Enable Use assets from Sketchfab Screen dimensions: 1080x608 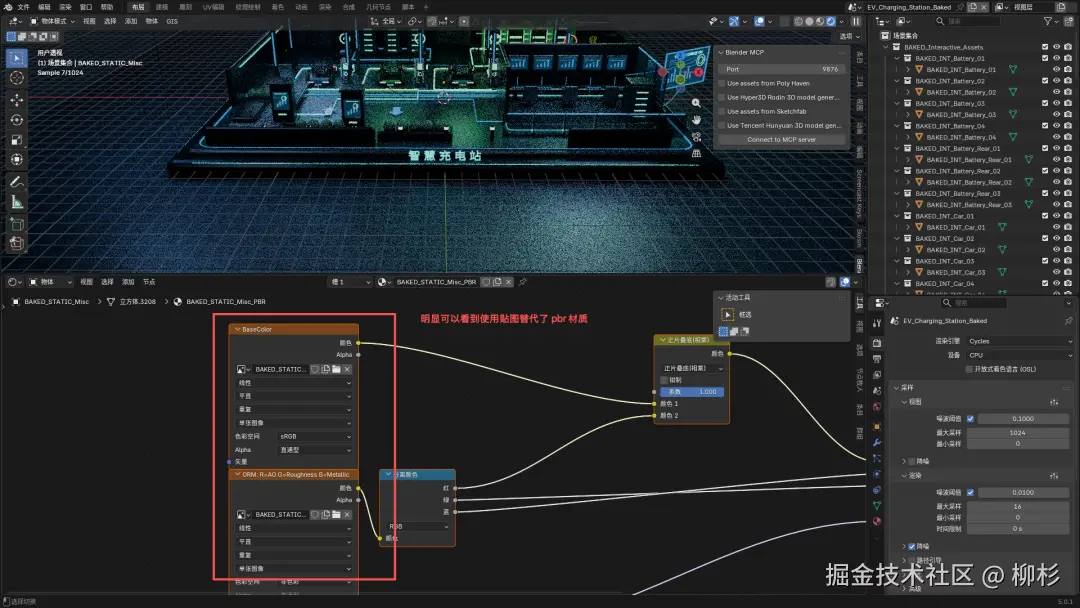coord(722,112)
